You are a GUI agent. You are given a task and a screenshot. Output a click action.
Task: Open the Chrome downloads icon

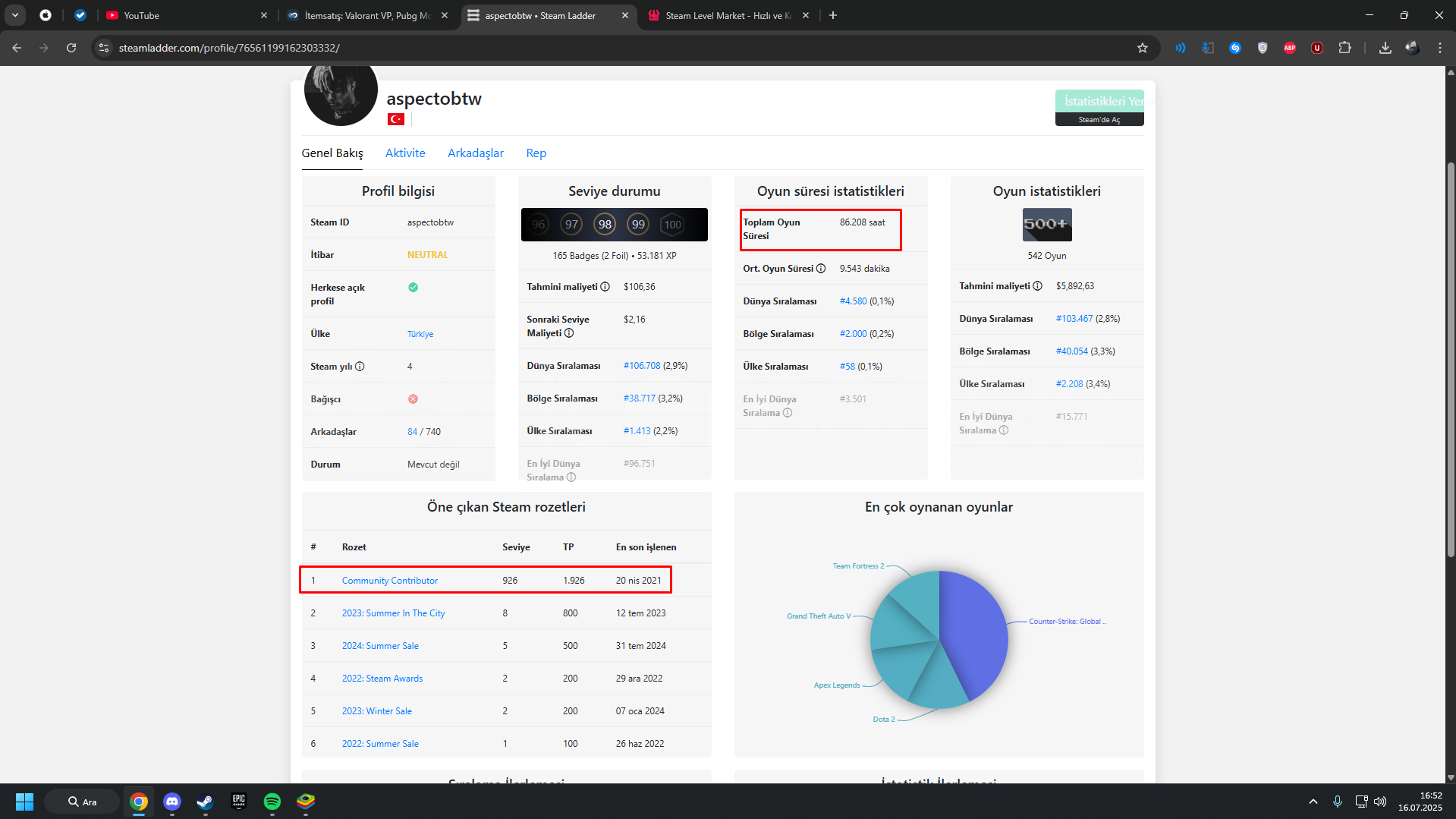point(1385,48)
